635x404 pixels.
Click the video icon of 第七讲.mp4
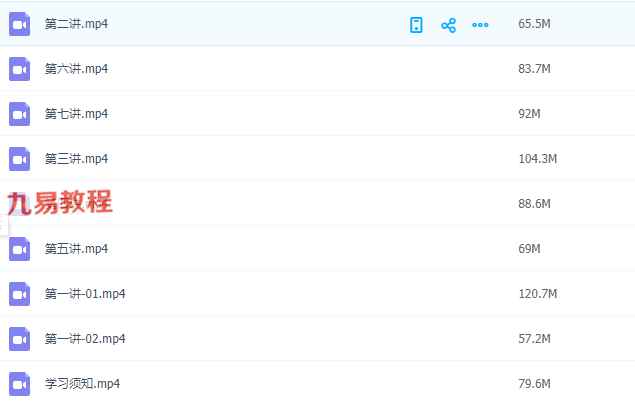(x=19, y=114)
